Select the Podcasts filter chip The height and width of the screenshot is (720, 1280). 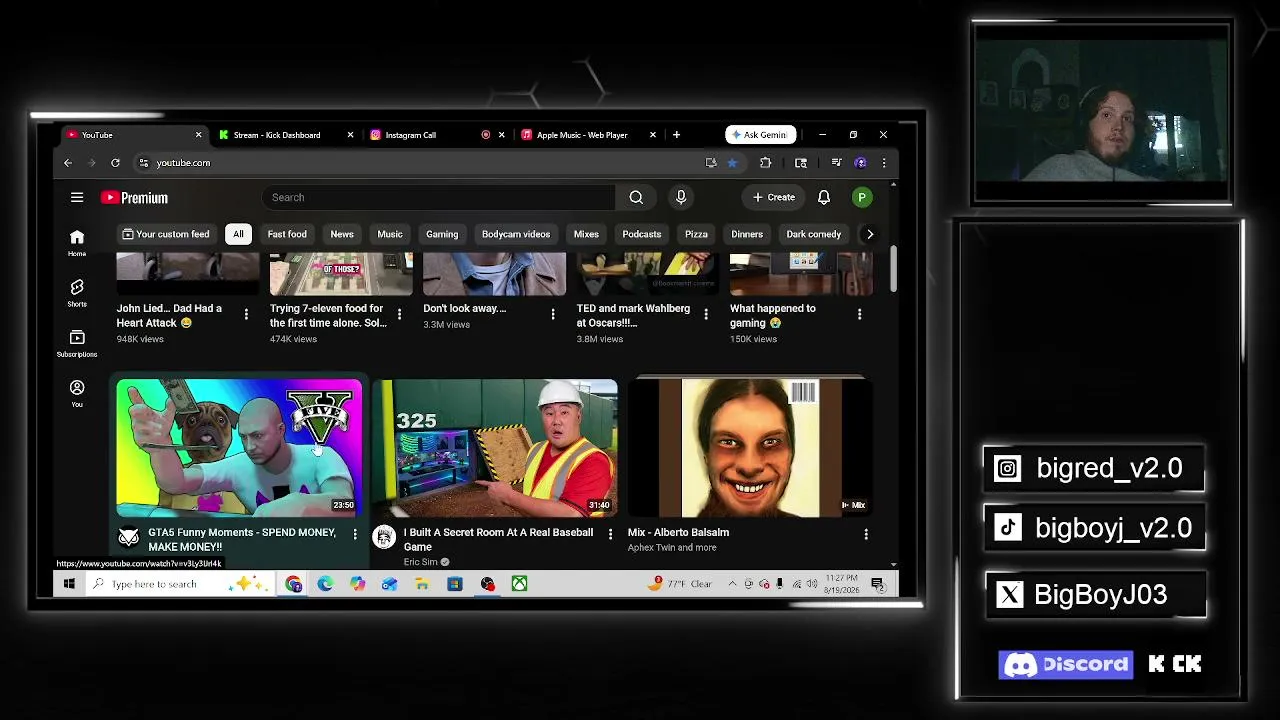coord(642,234)
